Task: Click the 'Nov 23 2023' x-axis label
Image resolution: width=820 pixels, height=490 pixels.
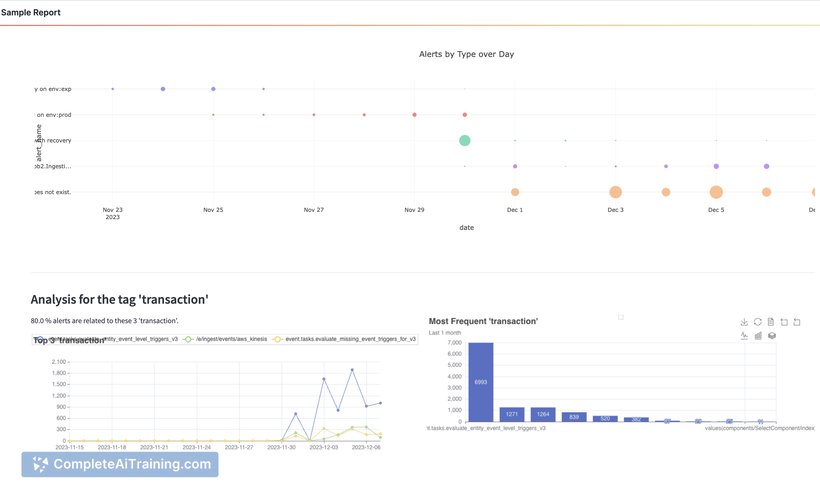Action: click(x=112, y=213)
